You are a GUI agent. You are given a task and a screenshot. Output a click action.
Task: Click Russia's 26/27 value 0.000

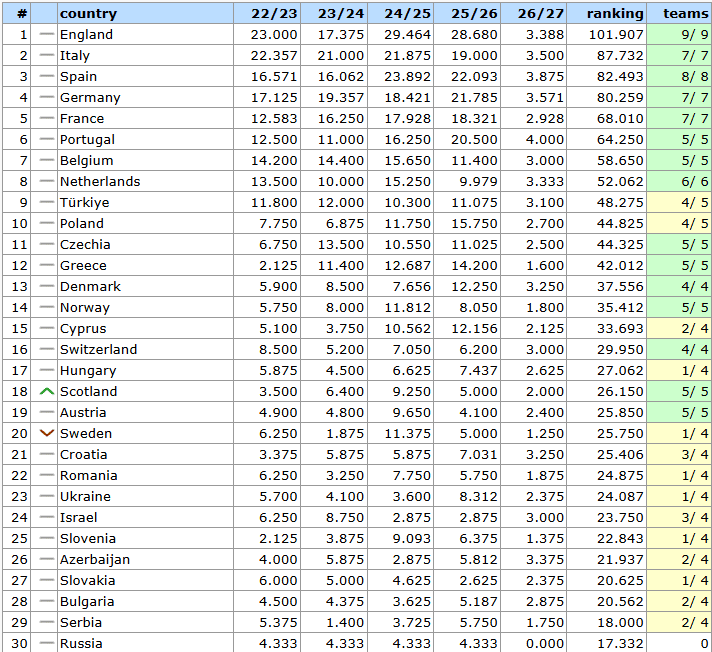[x=545, y=643]
